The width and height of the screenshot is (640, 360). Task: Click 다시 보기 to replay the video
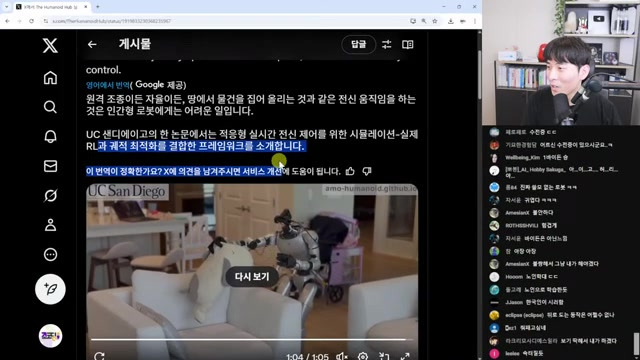coord(252,277)
